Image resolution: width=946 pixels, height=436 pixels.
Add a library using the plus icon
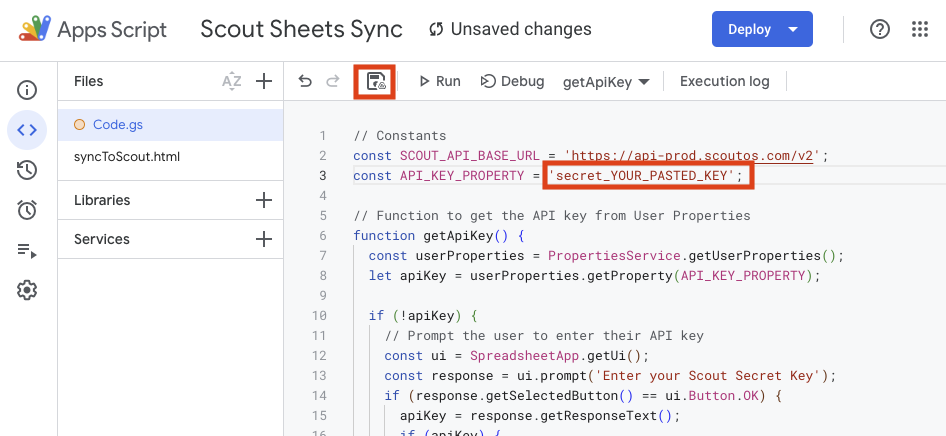click(264, 200)
